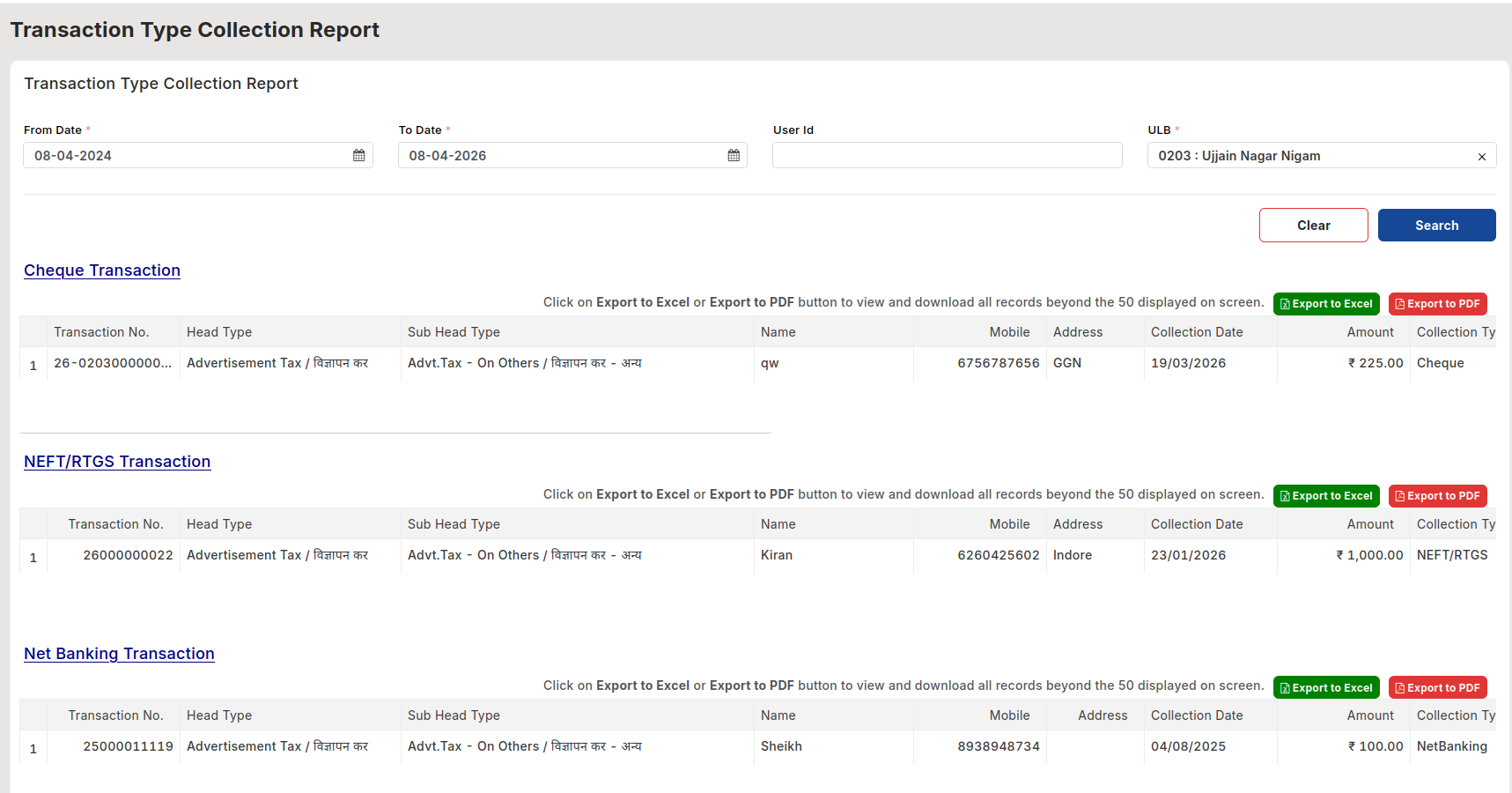This screenshot has height=793, width=1512.
Task: Click mobile number 6260425602
Action: pyautogui.click(x=999, y=555)
